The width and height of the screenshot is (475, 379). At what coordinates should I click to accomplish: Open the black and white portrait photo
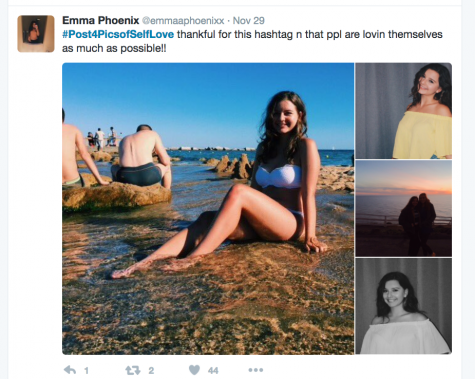point(404,306)
